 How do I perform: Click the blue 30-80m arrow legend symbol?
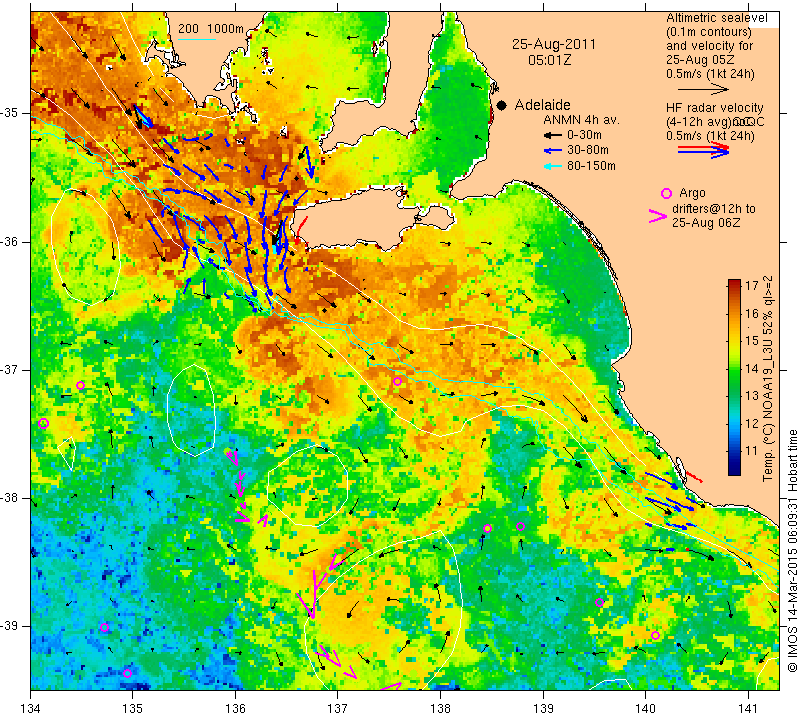click(552, 151)
